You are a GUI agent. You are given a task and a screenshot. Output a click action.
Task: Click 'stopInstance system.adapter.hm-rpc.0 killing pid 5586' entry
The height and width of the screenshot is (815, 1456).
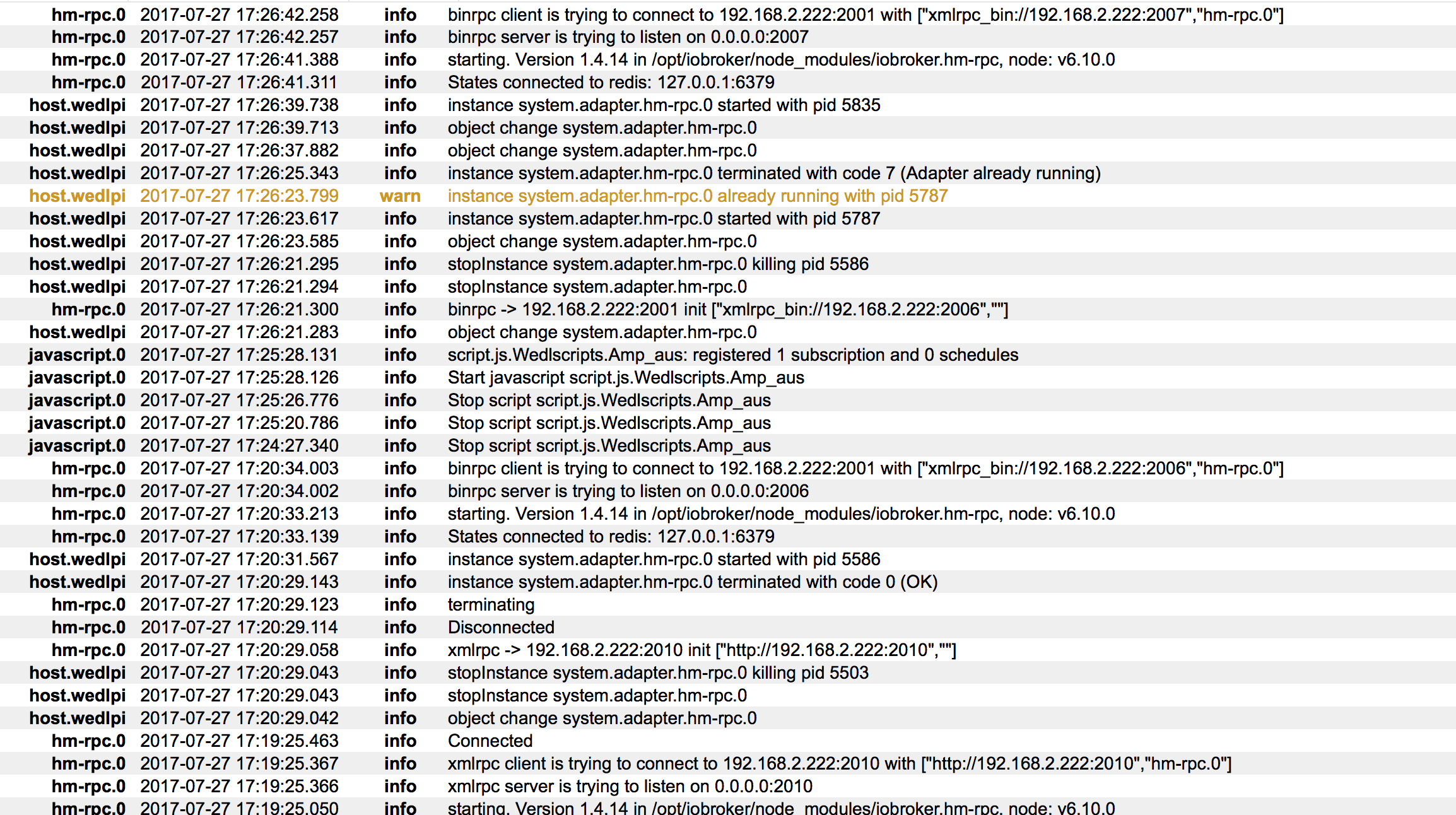tap(658, 264)
